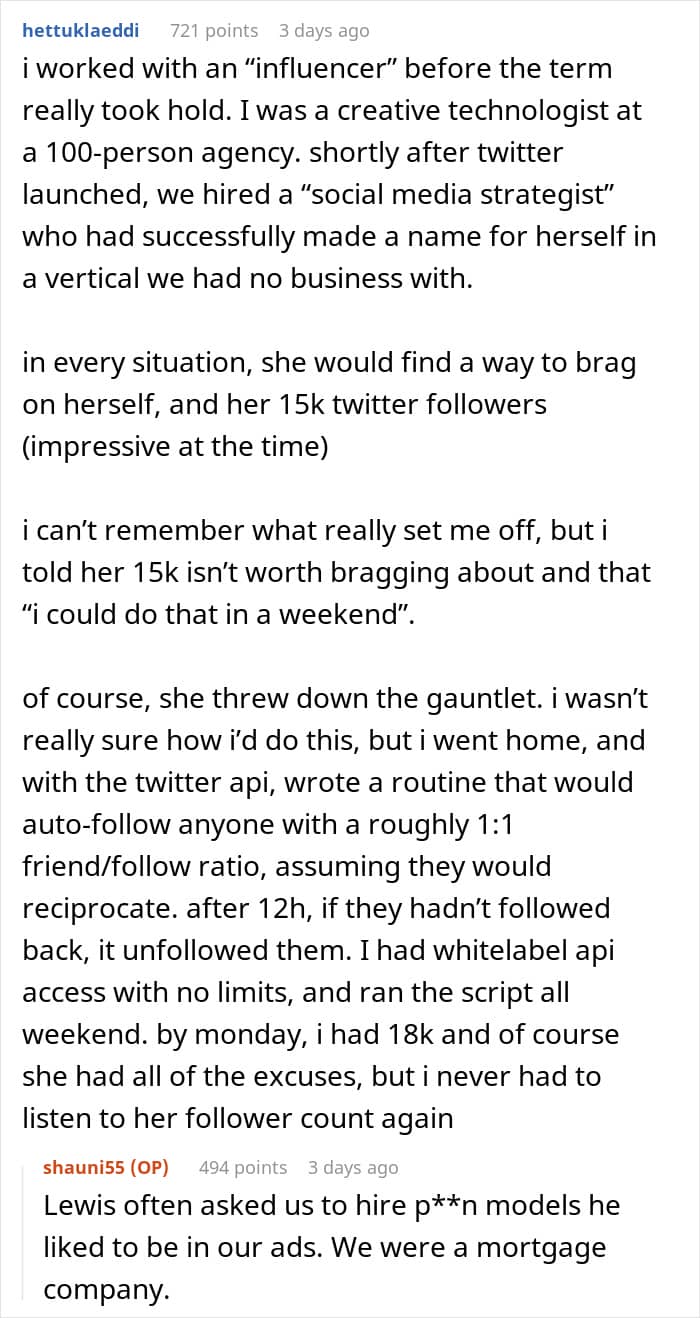
Task: Click the phrase "whitelabel api"
Action: [x=526, y=949]
